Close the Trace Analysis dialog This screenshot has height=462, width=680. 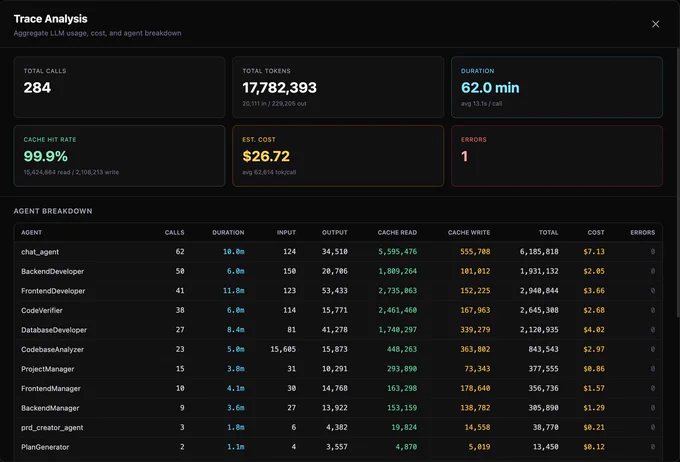coord(655,24)
